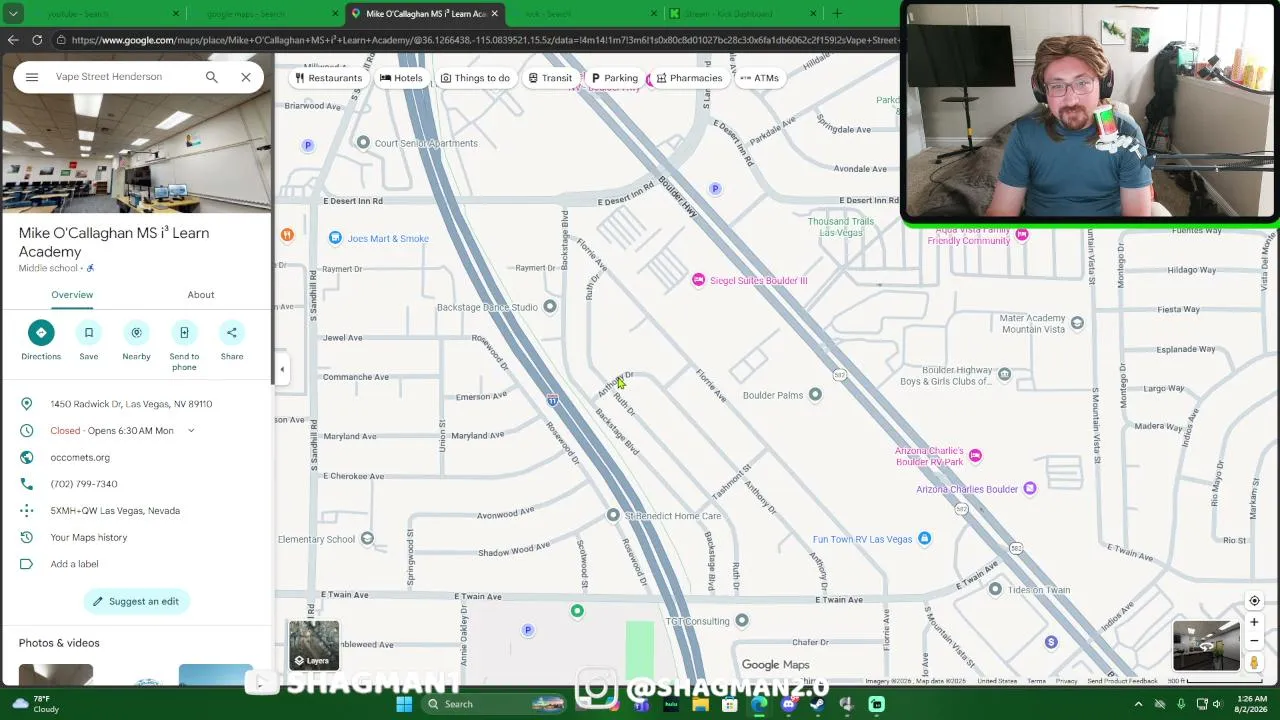The width and height of the screenshot is (1280, 720).
Task: Show Pharmacies on the map
Action: coord(689,78)
